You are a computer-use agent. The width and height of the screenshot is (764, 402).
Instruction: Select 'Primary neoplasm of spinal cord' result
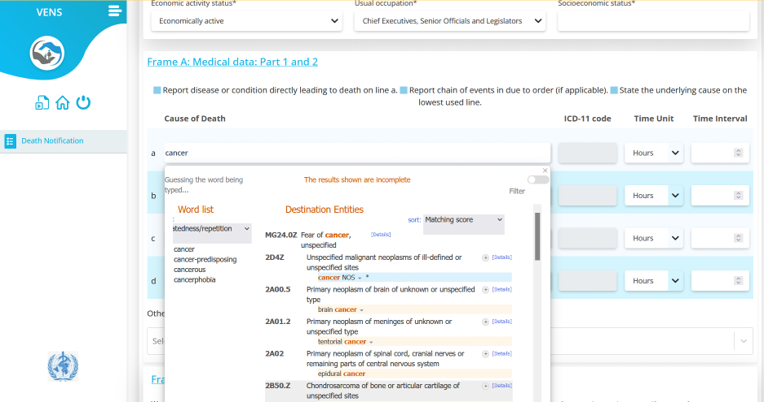coord(385,359)
